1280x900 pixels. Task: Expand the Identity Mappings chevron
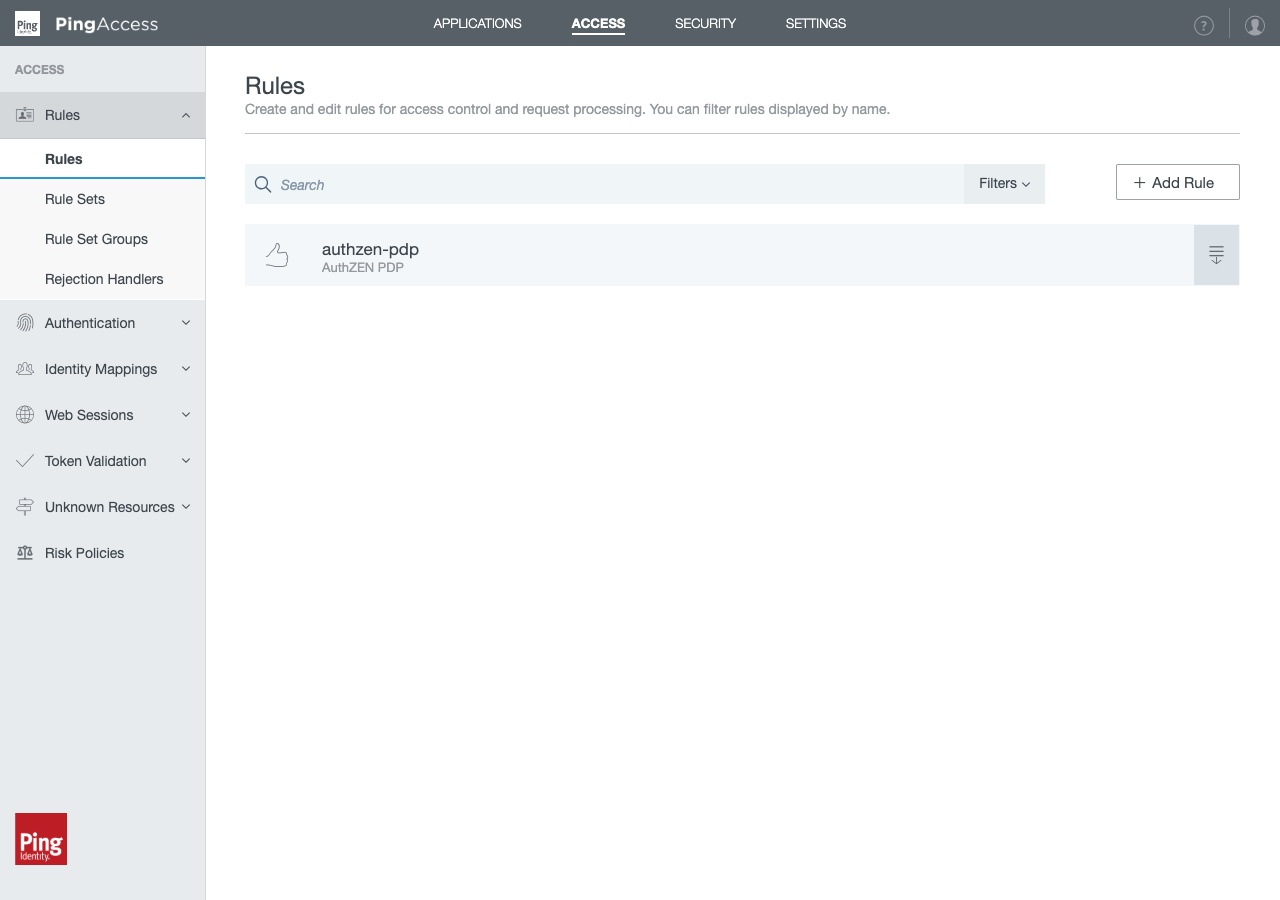tap(186, 369)
